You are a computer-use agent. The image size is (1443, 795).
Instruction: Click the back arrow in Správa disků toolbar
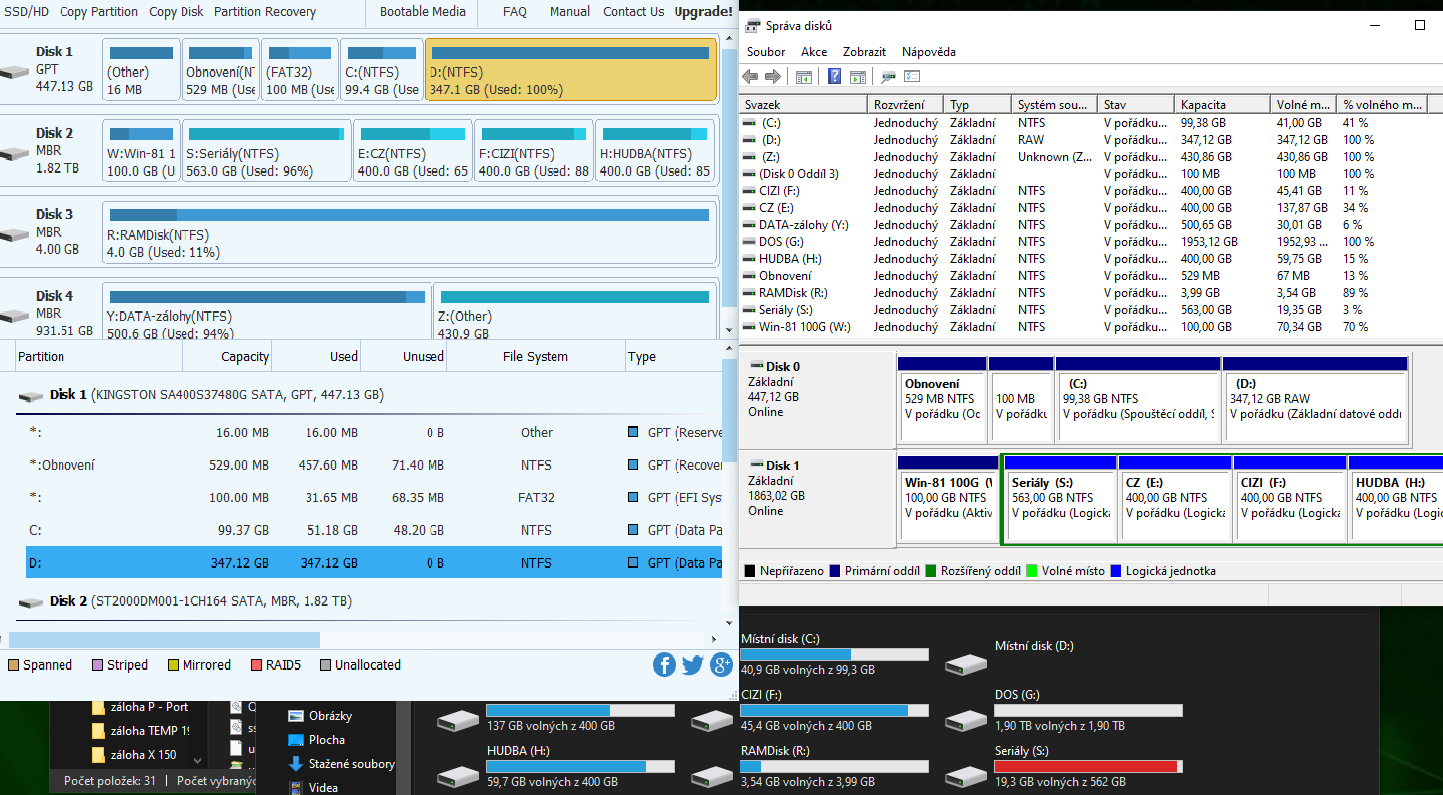[750, 77]
